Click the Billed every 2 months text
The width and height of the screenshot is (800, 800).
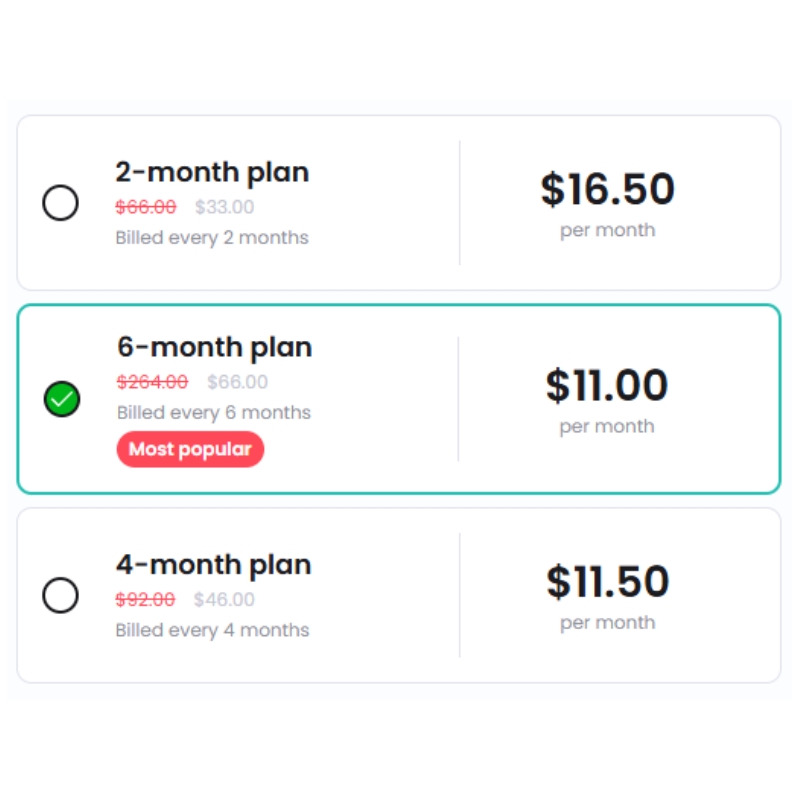[212, 238]
